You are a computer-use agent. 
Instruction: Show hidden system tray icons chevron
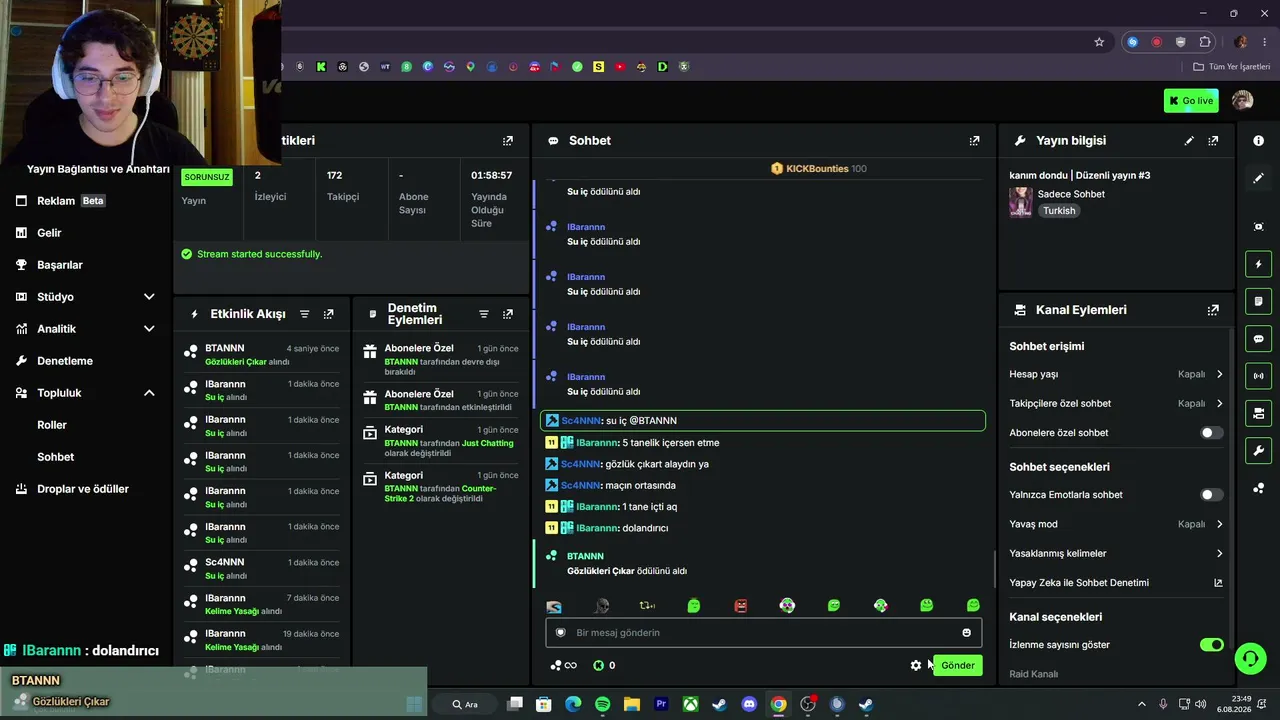click(1142, 704)
